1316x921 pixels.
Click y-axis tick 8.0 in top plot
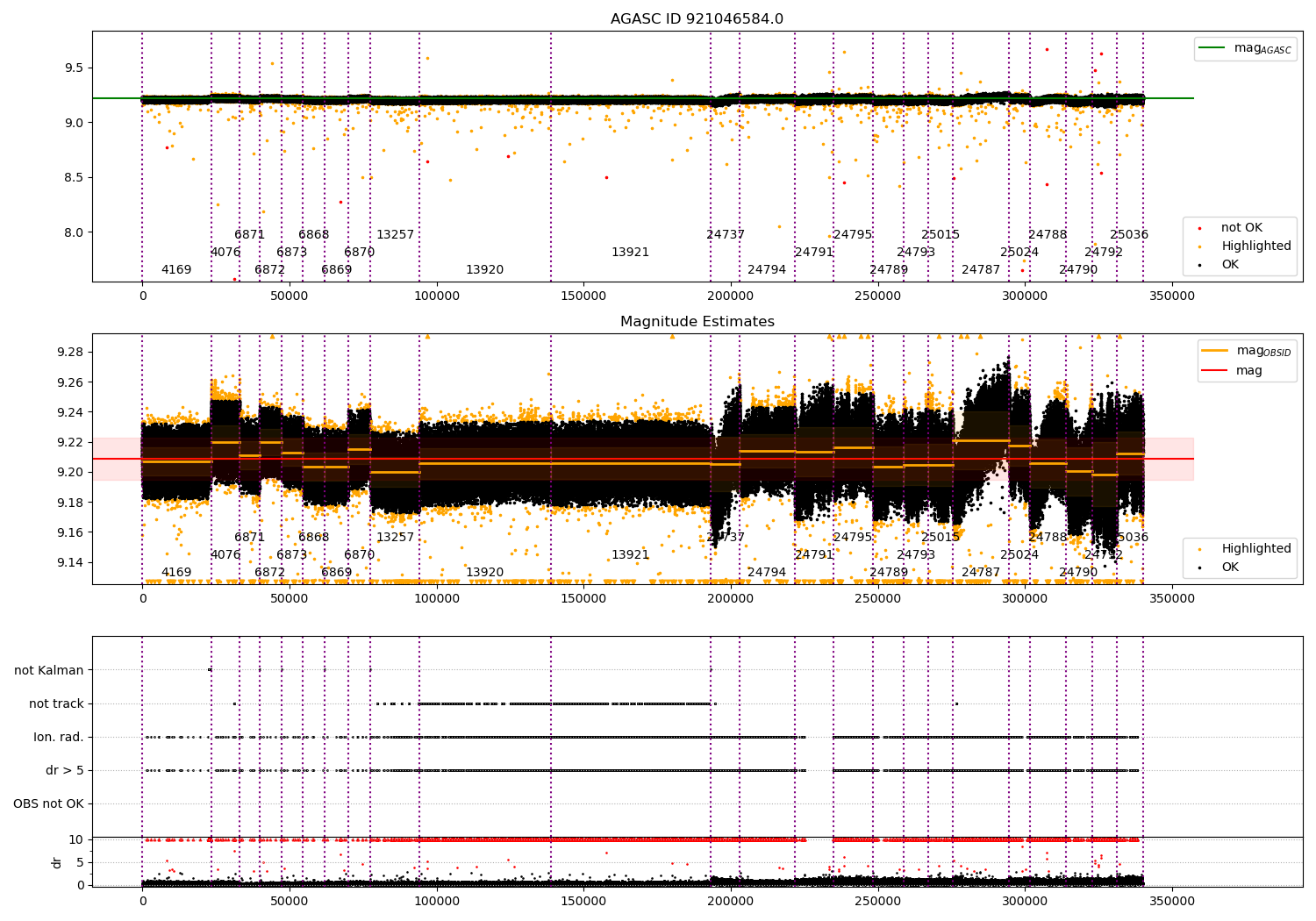coord(75,232)
